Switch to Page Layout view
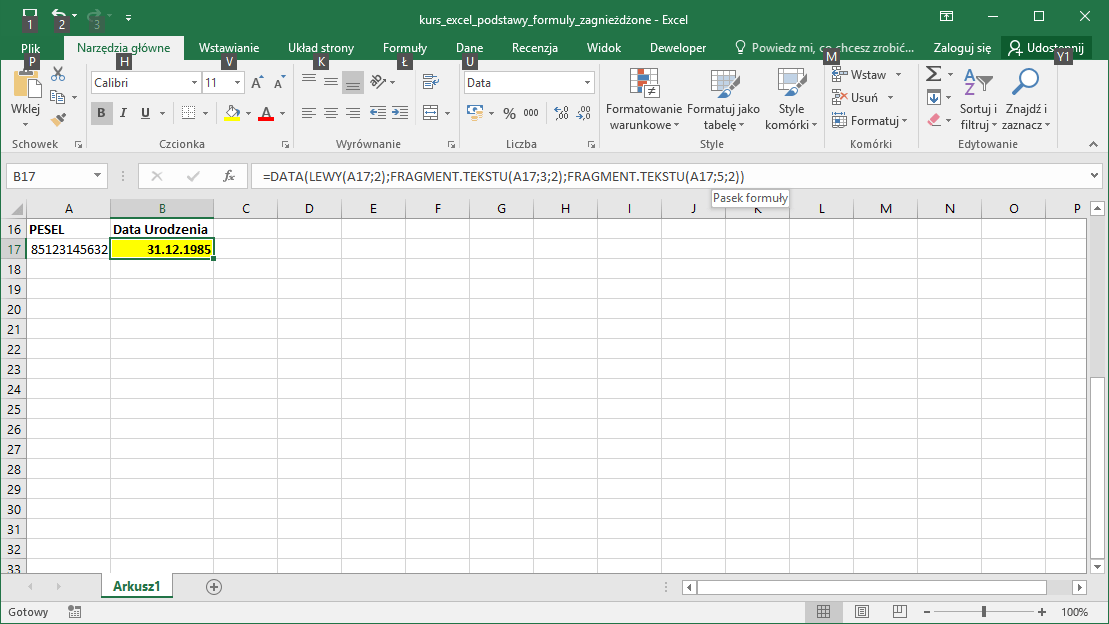Screen dimensions: 1109x624 [x=861, y=612]
